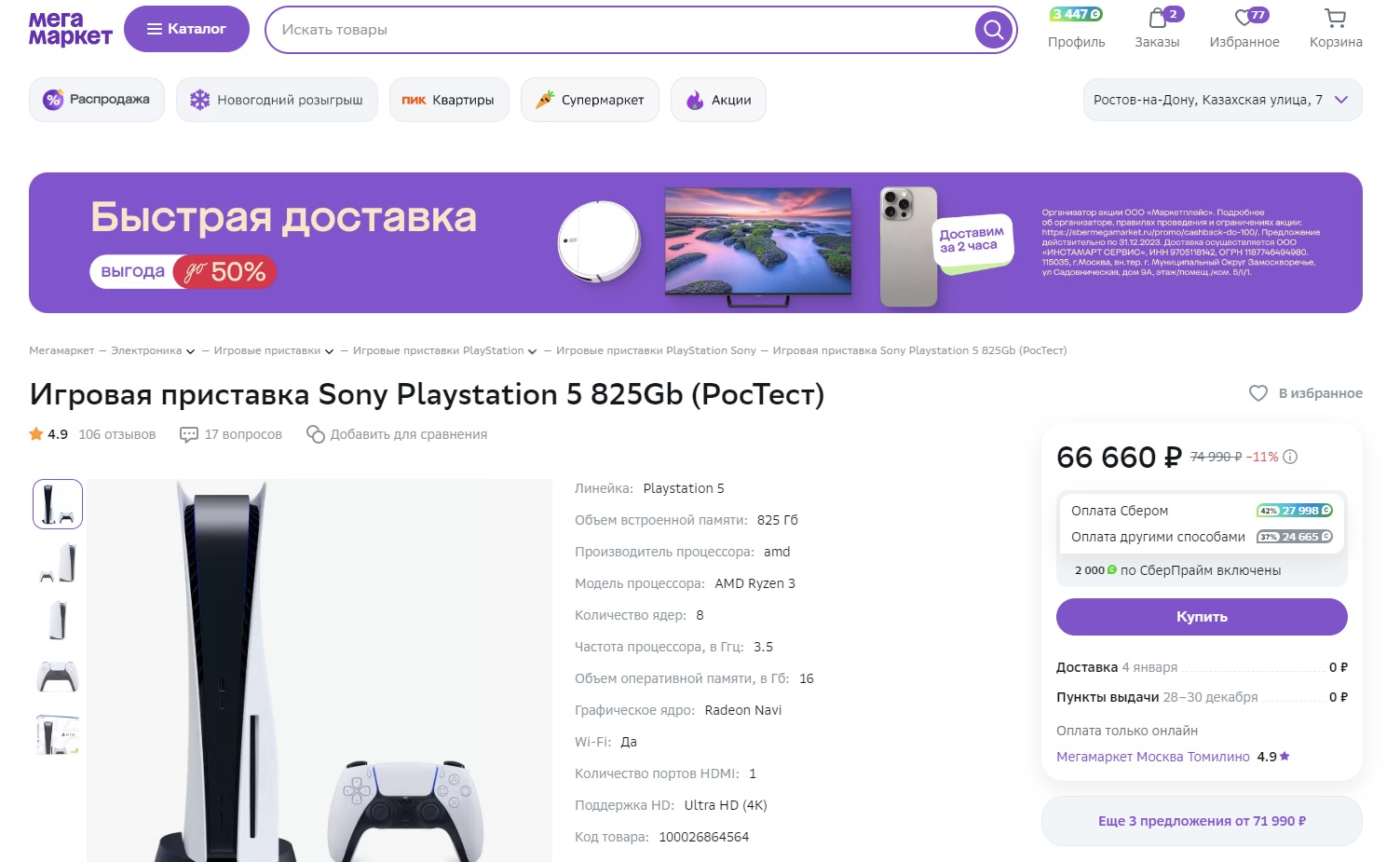Open seller link Мегамаркет Москва Томилино
This screenshot has height=862, width=1400.
point(1153,757)
